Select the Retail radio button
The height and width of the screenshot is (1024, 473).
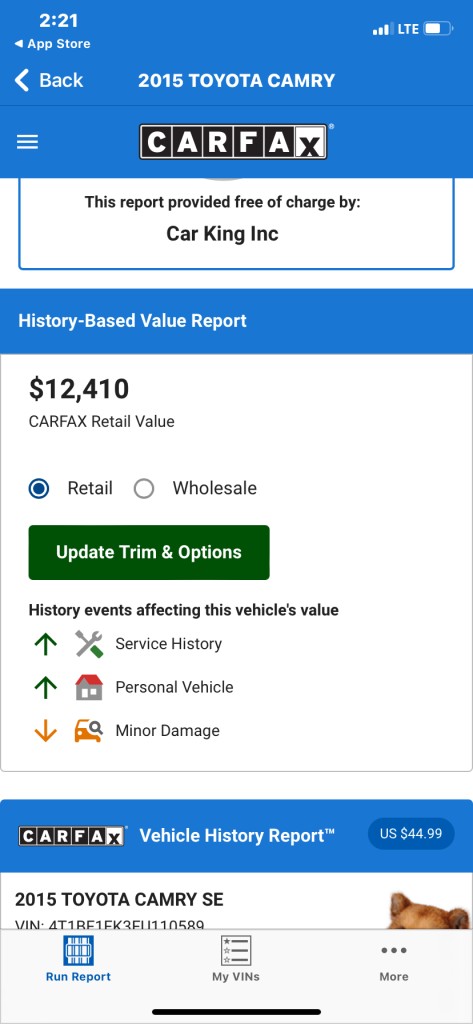tap(39, 488)
